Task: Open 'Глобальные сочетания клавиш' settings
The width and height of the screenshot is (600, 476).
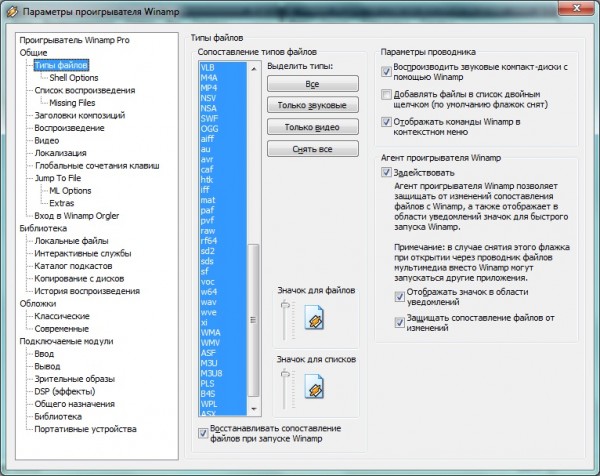Action: pos(97,166)
